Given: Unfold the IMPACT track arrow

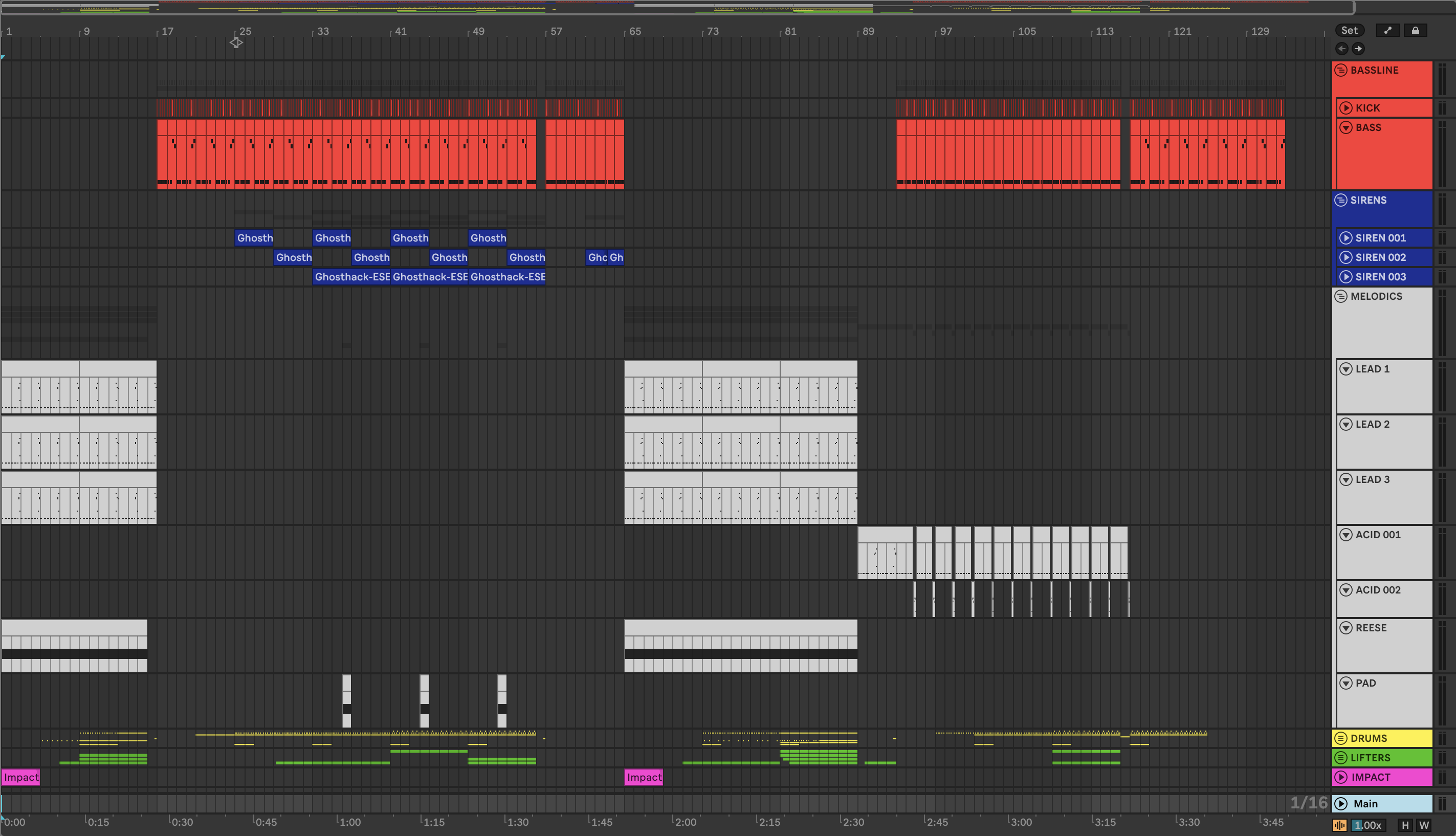Looking at the screenshot, I should click(1340, 778).
